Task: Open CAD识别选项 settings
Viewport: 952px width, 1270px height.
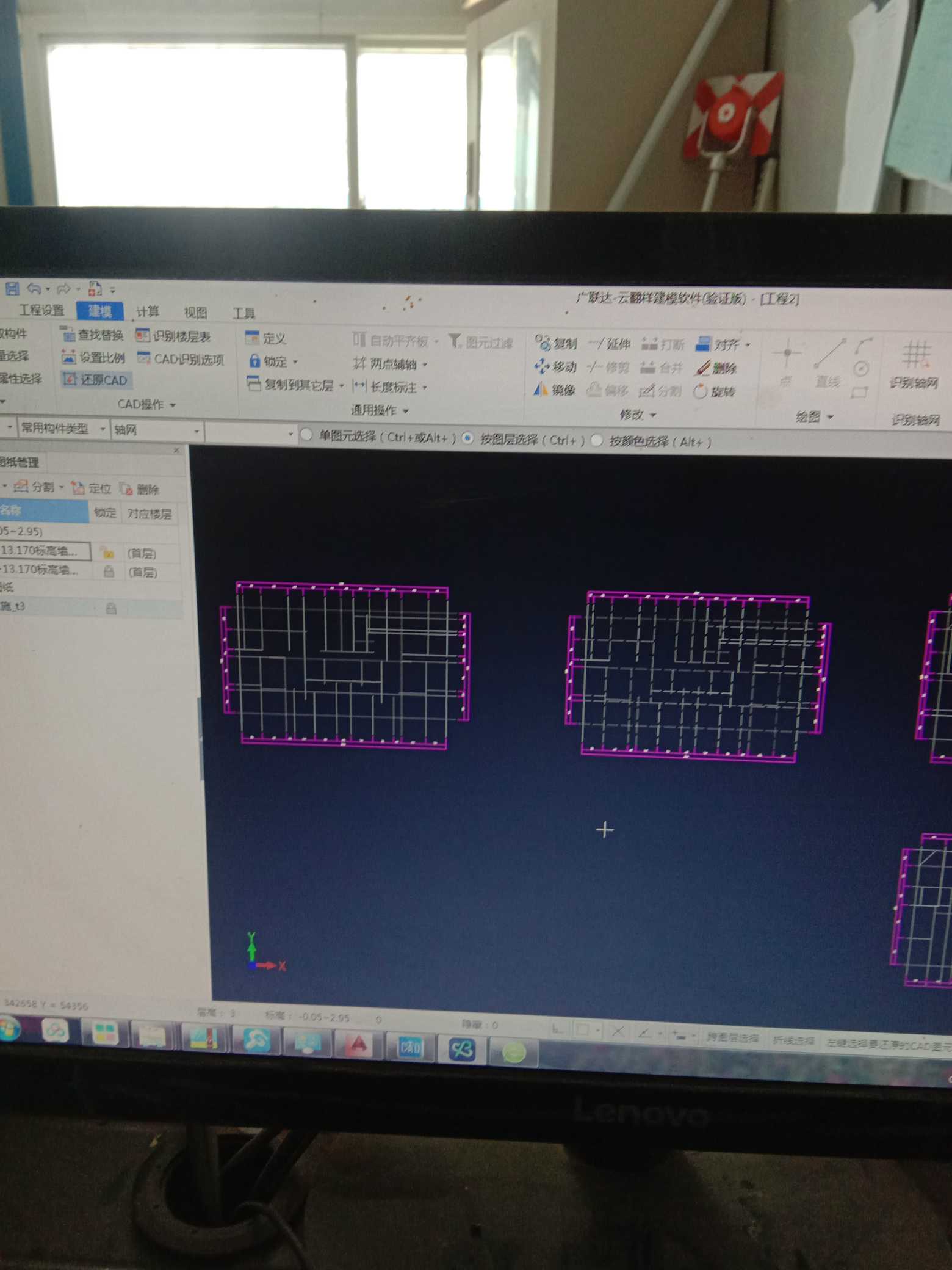Action: [181, 358]
